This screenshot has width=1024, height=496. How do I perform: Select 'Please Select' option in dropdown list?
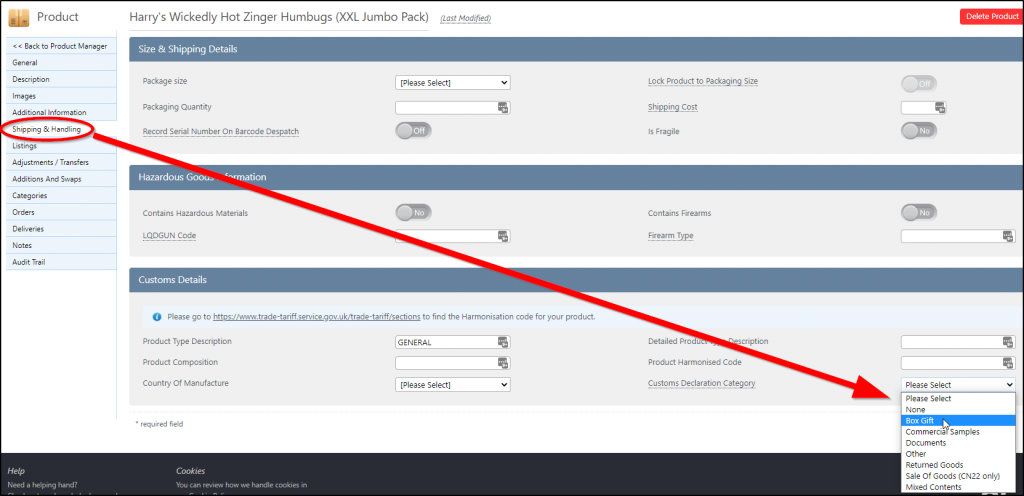pyautogui.click(x=958, y=398)
